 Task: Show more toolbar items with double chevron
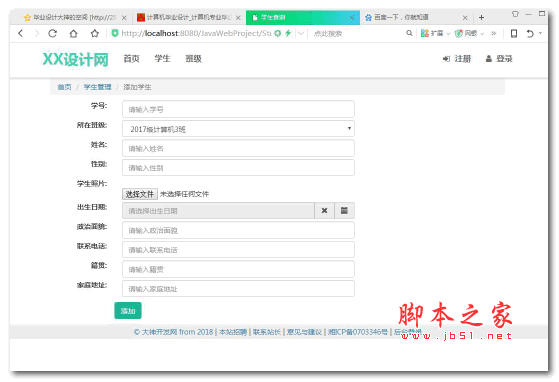494,33
